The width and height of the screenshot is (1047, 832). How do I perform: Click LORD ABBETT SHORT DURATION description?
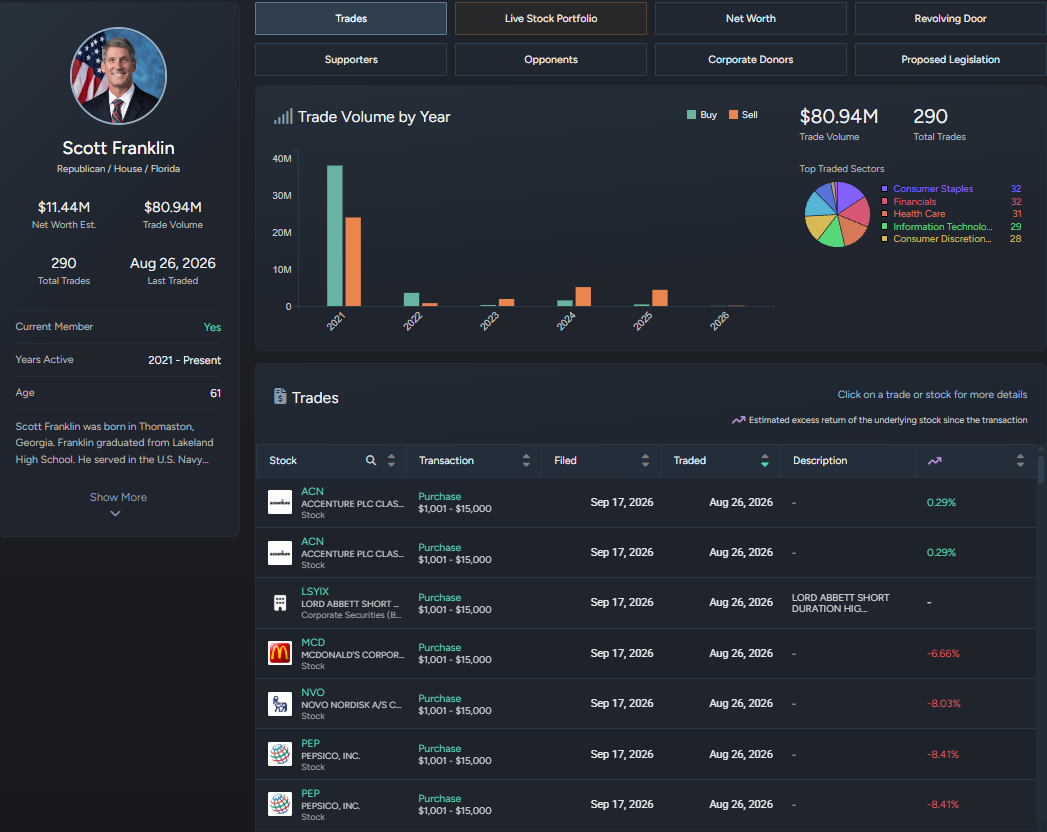point(840,603)
